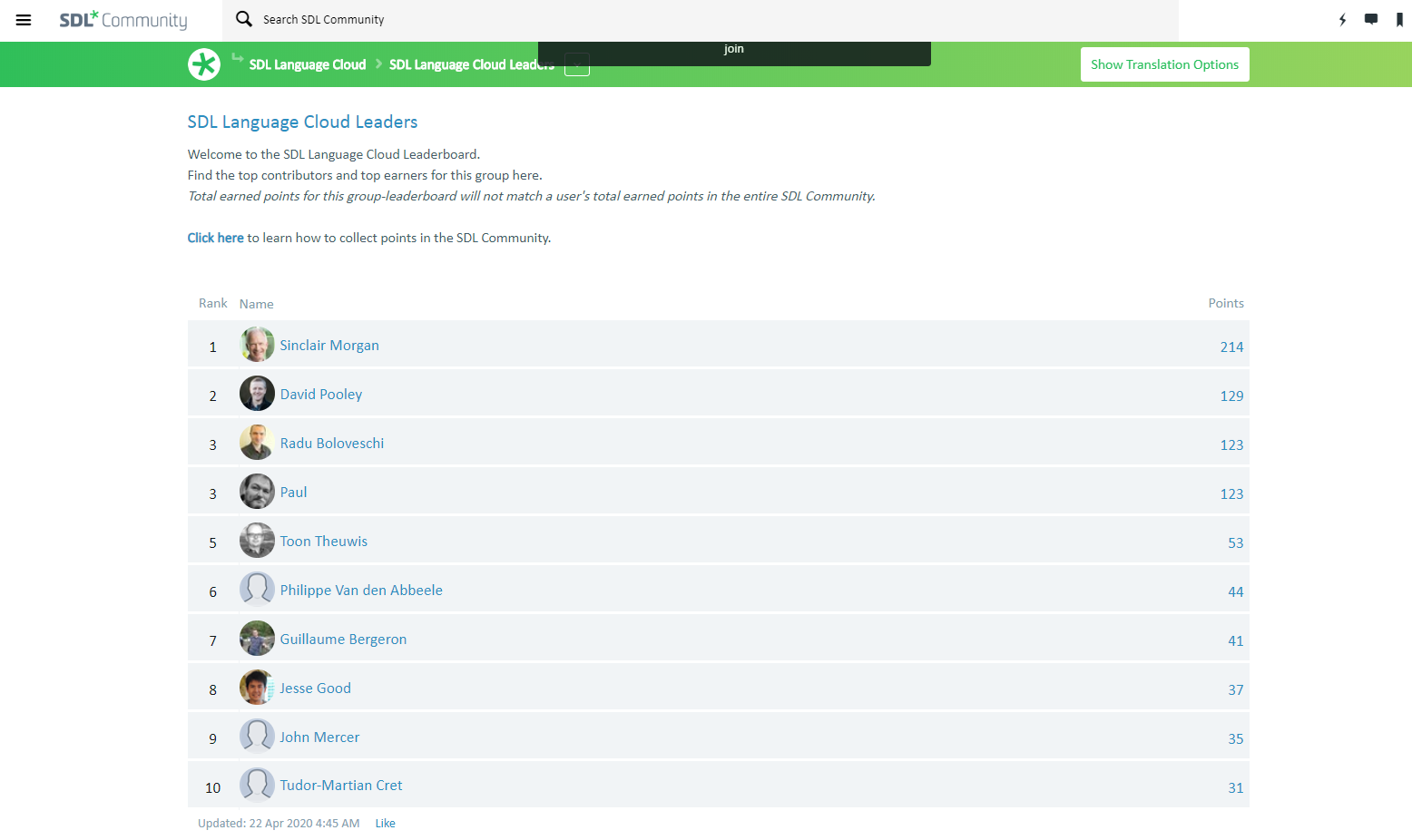The image size is (1412, 840).
Task: Click Show Translation Options button
Action: click(x=1164, y=64)
